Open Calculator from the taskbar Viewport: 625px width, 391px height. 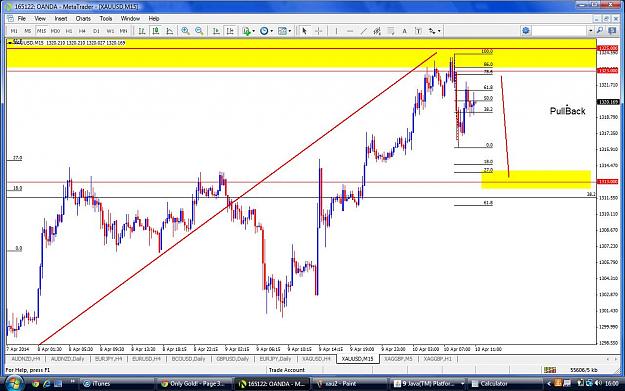(504, 383)
